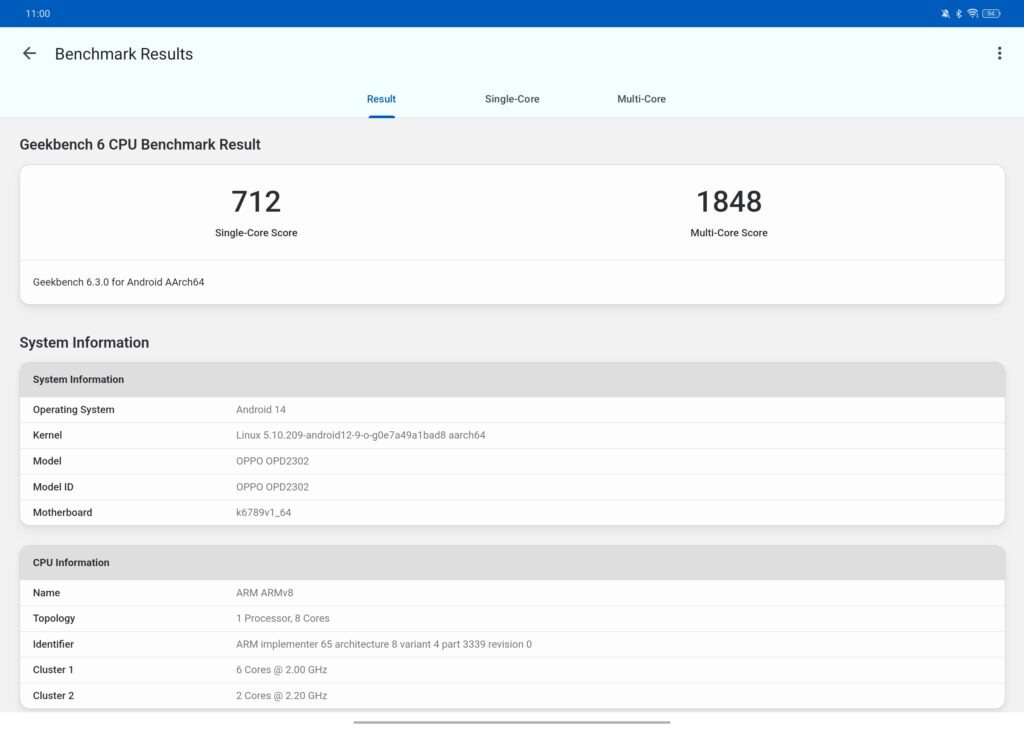The width and height of the screenshot is (1024, 731).
Task: Switch to the Single-Core tab
Action: pyautogui.click(x=512, y=99)
